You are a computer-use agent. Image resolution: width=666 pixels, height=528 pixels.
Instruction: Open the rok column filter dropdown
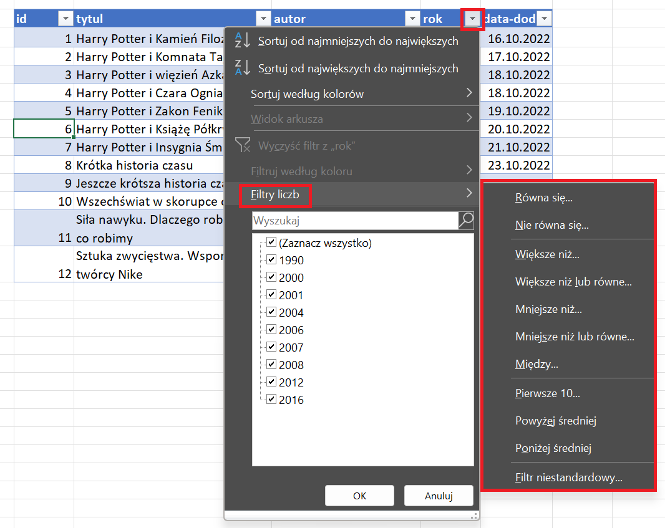pos(472,18)
